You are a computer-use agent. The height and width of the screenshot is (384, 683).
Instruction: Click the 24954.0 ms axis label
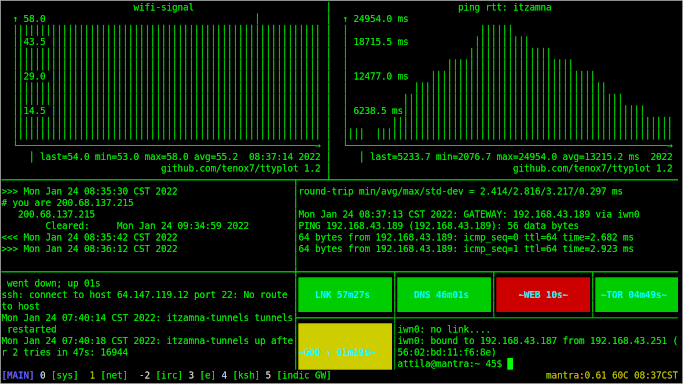click(381, 19)
